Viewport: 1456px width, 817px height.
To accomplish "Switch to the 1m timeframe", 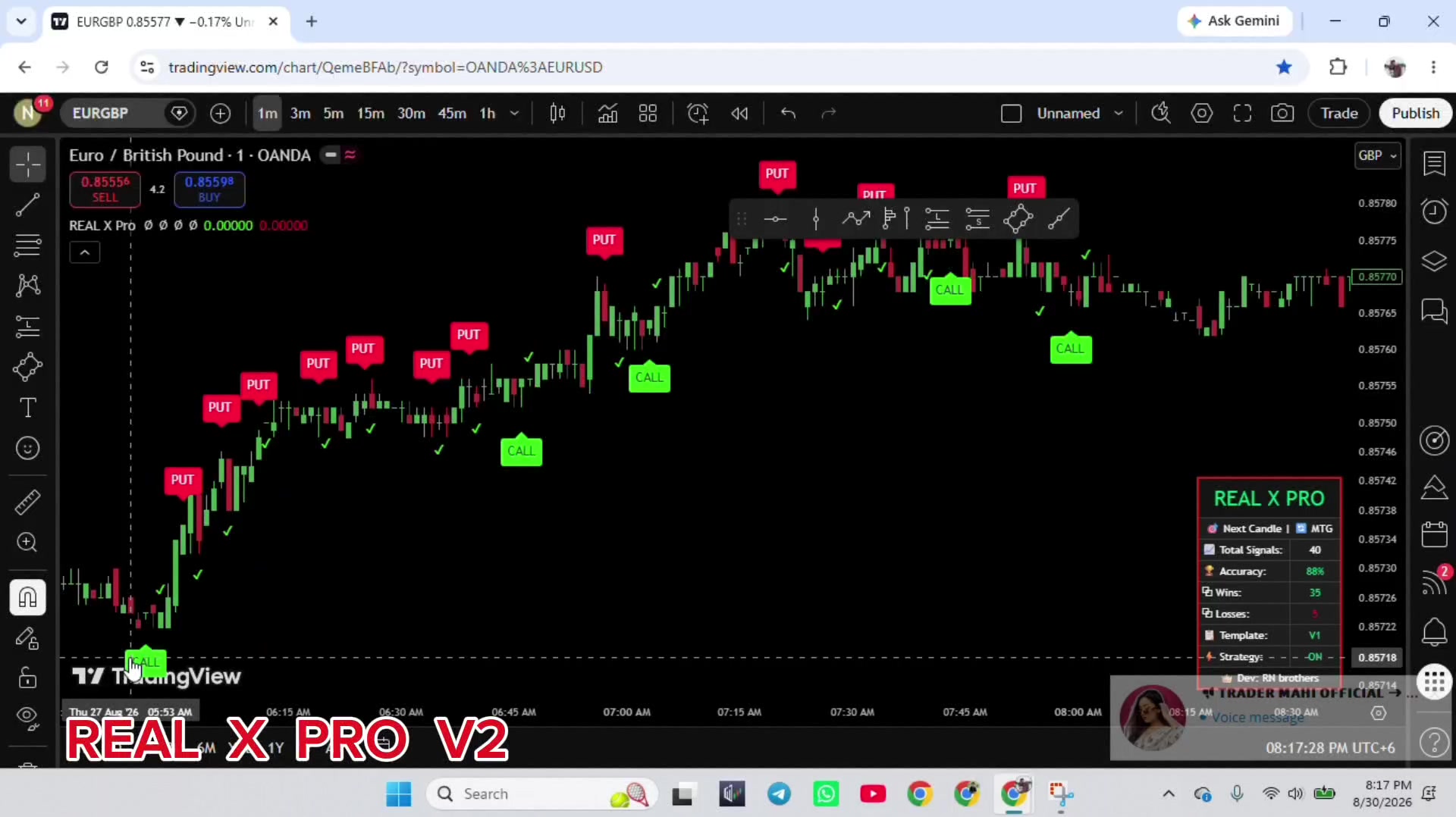I will click(268, 113).
